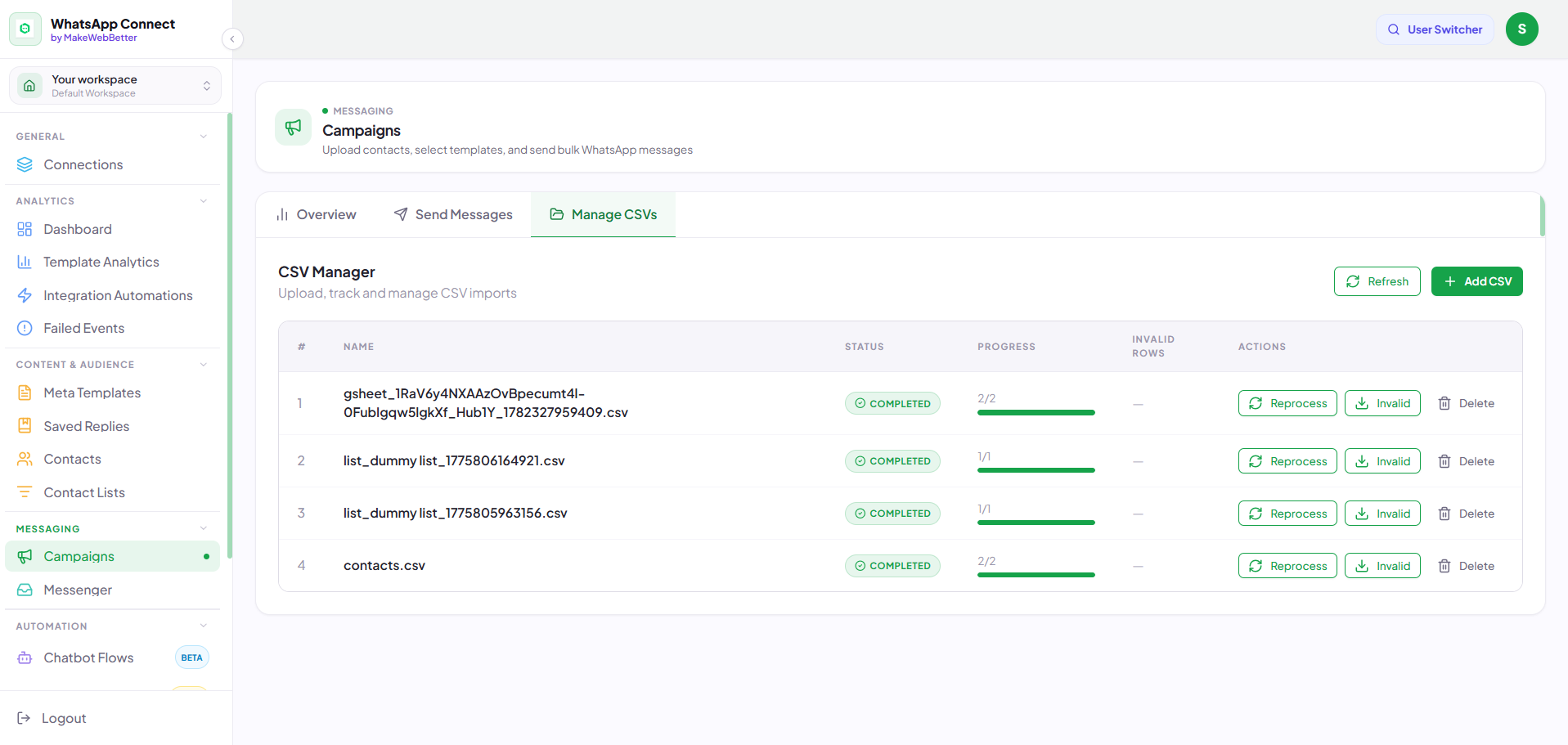
Task: Download invalid rows for list_1775806164921.csv
Action: click(1383, 461)
